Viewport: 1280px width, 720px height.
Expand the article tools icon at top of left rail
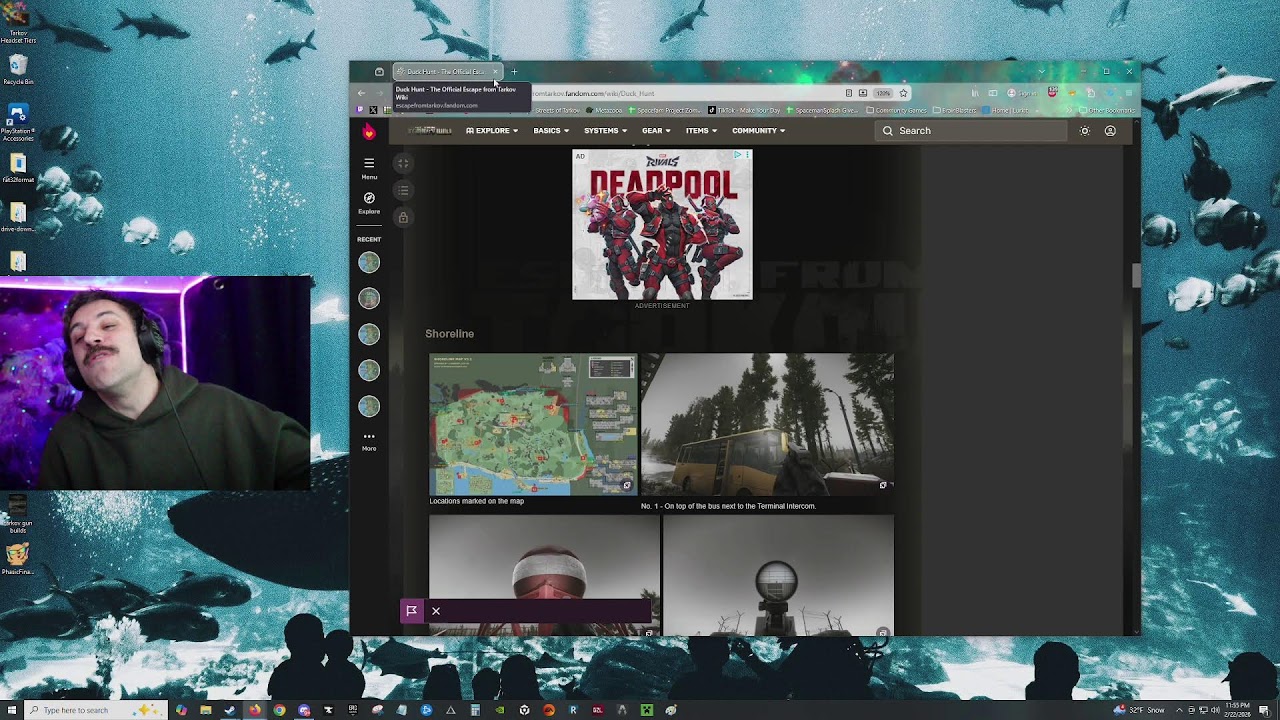coord(403,163)
